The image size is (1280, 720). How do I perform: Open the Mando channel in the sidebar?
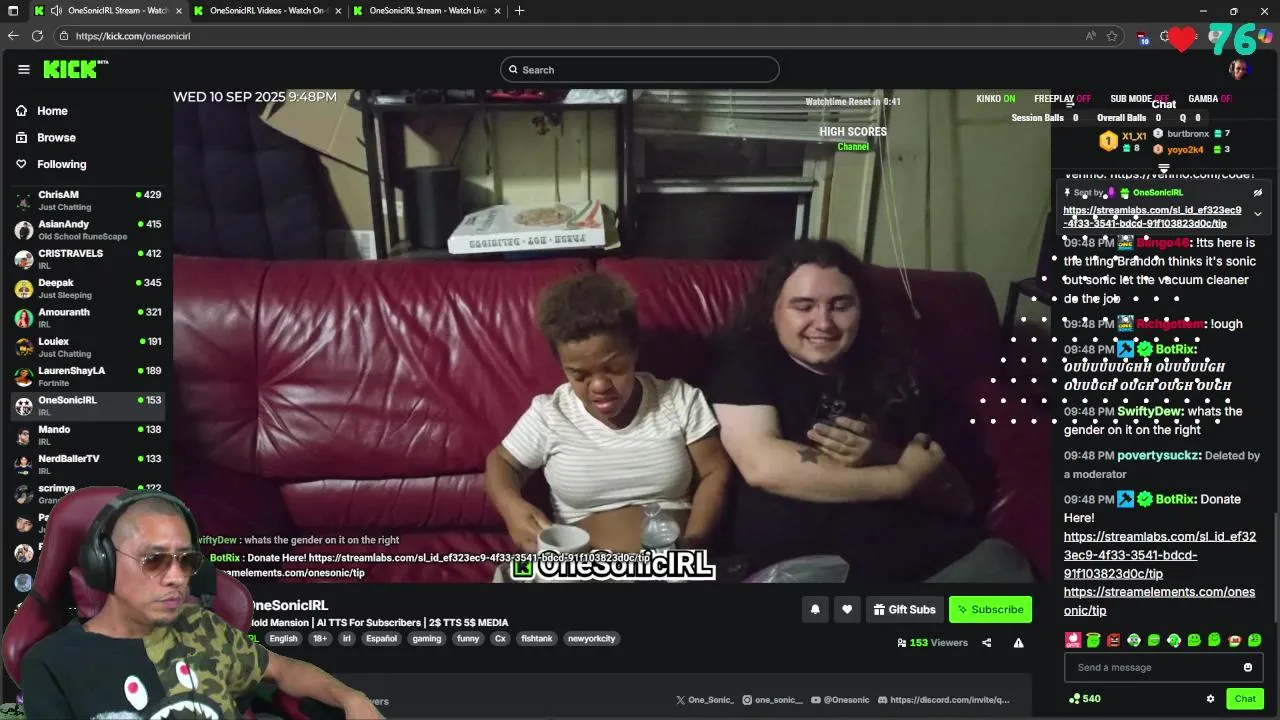coord(88,434)
